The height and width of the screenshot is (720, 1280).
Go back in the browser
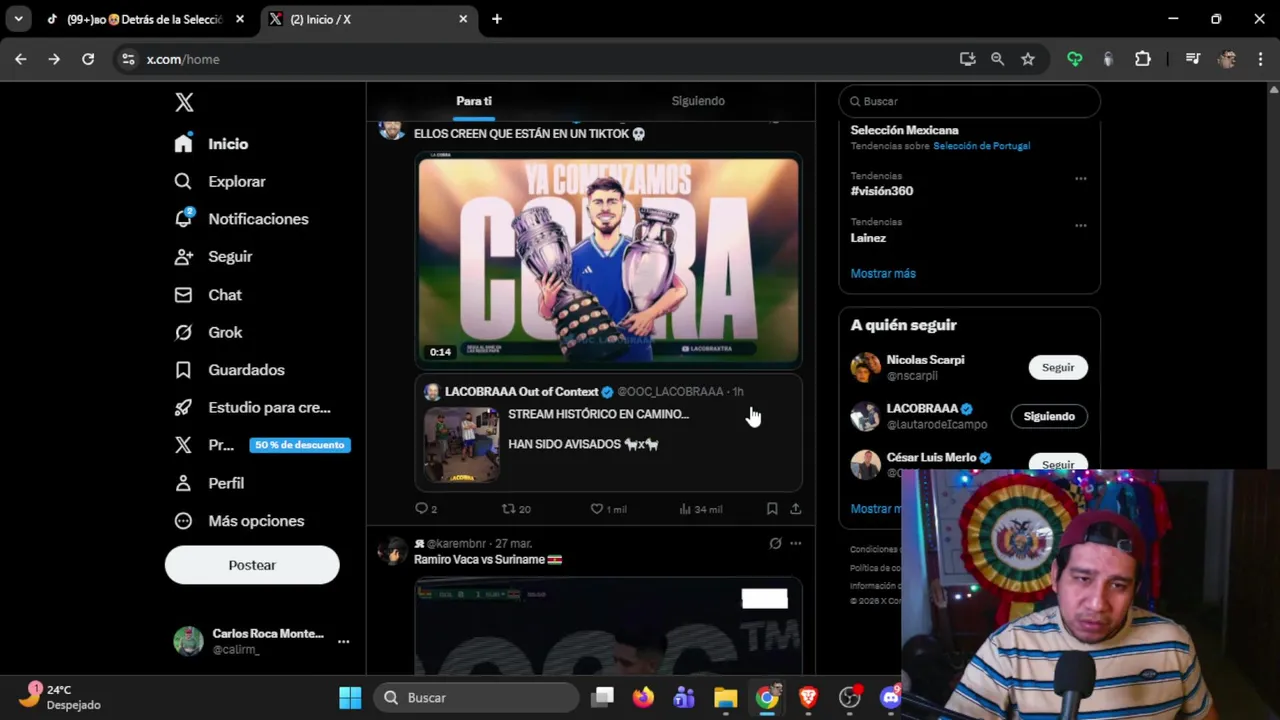pos(21,59)
